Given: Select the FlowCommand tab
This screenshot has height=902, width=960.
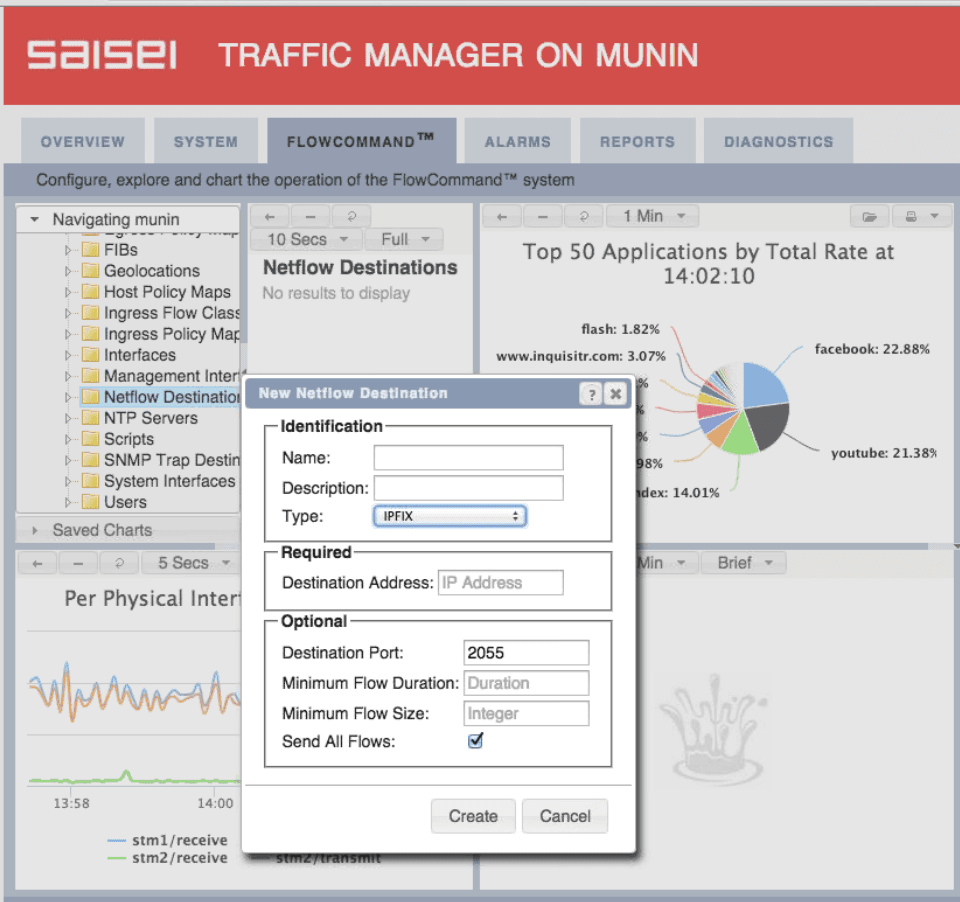Looking at the screenshot, I should (361, 140).
